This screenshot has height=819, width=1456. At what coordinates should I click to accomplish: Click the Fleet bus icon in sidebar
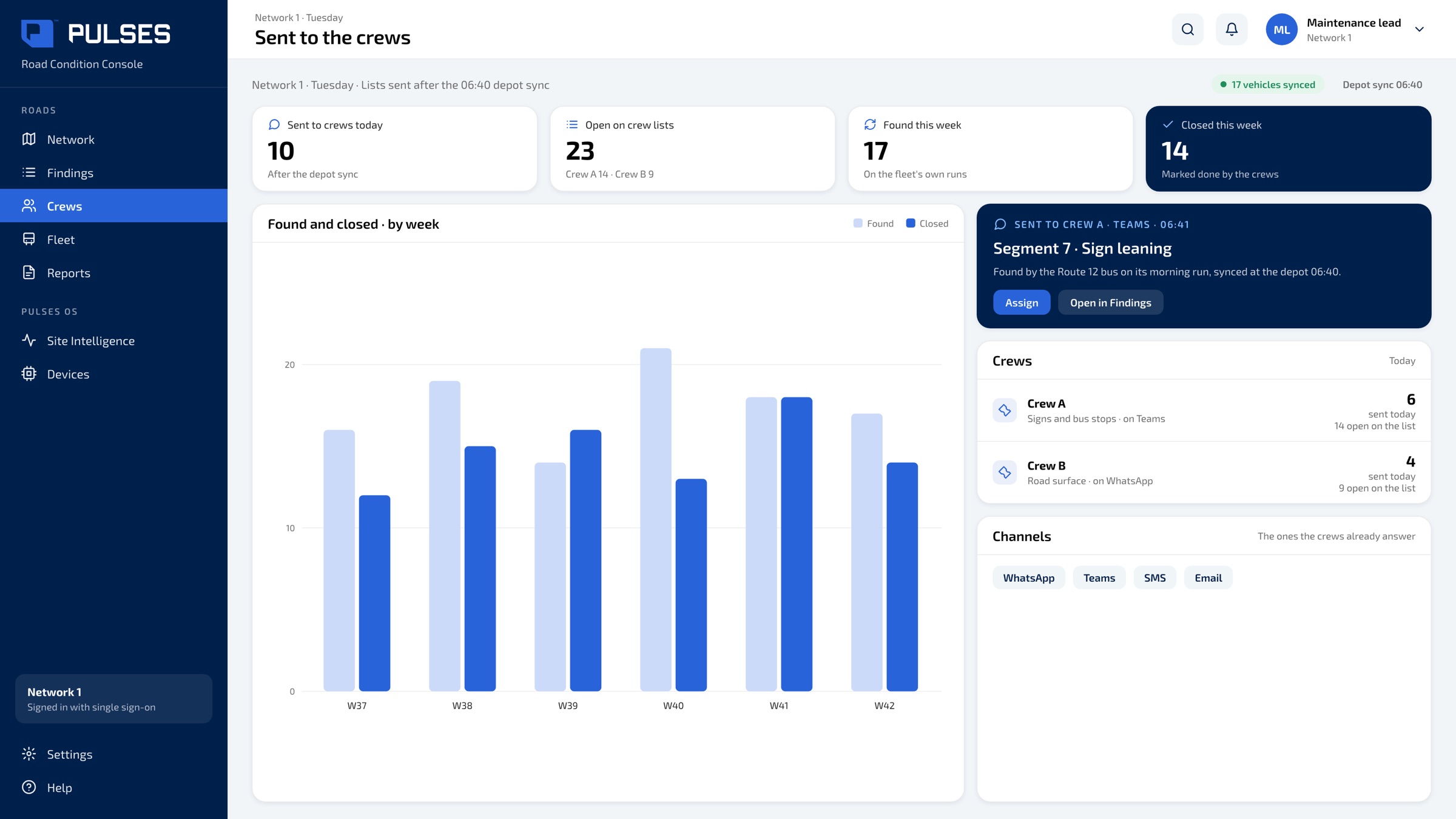(29, 239)
